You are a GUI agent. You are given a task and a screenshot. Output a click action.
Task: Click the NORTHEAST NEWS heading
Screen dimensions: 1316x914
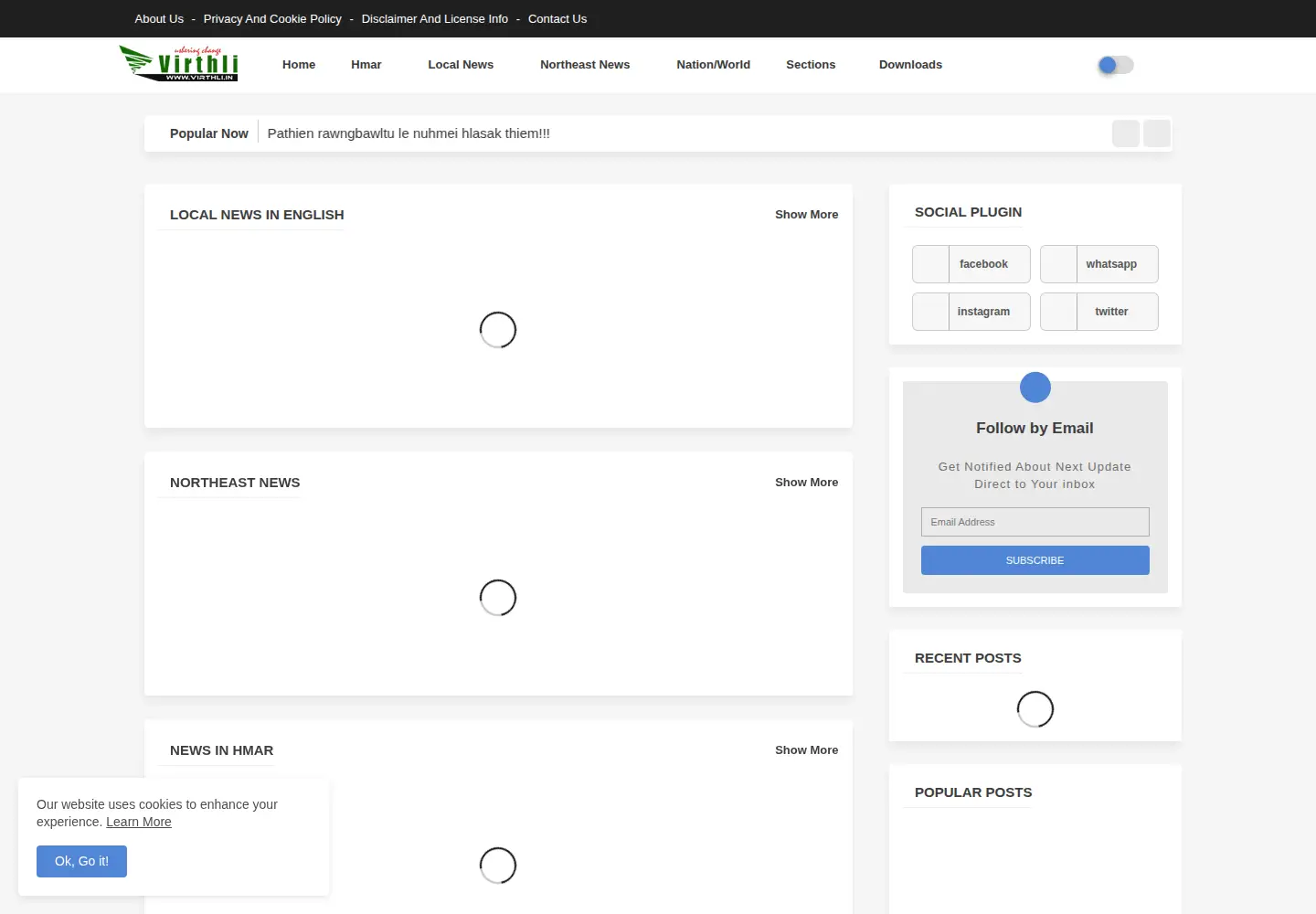(x=235, y=483)
